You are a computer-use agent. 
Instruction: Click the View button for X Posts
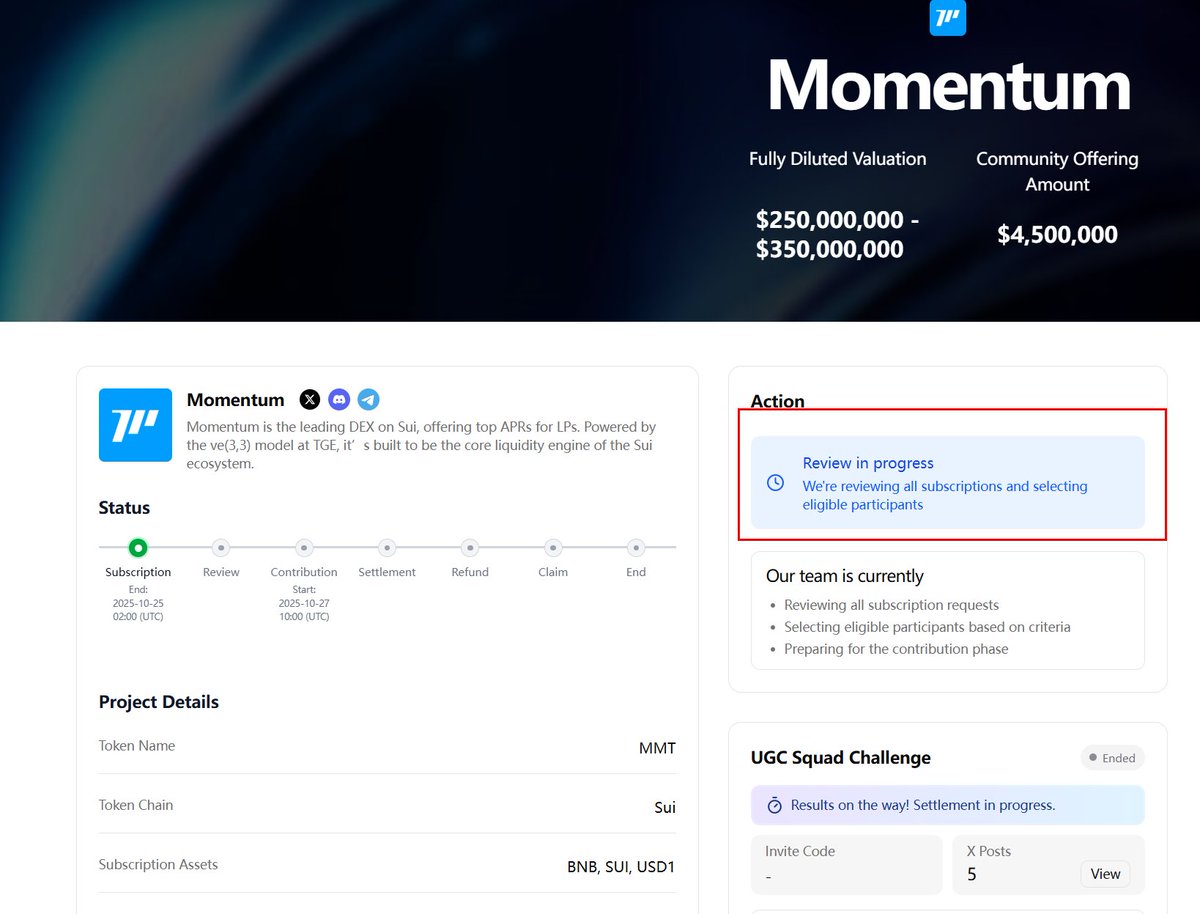click(x=1105, y=874)
